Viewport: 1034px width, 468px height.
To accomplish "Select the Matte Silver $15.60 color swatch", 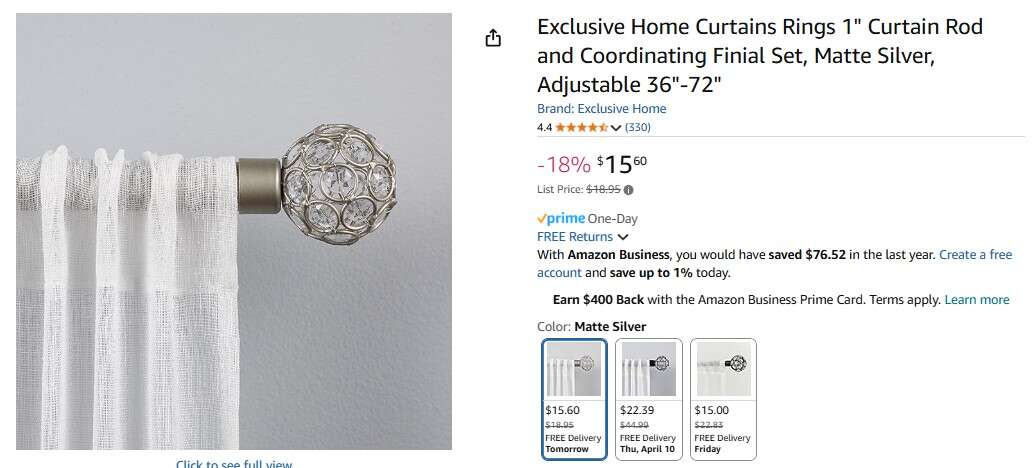I will tap(574, 398).
